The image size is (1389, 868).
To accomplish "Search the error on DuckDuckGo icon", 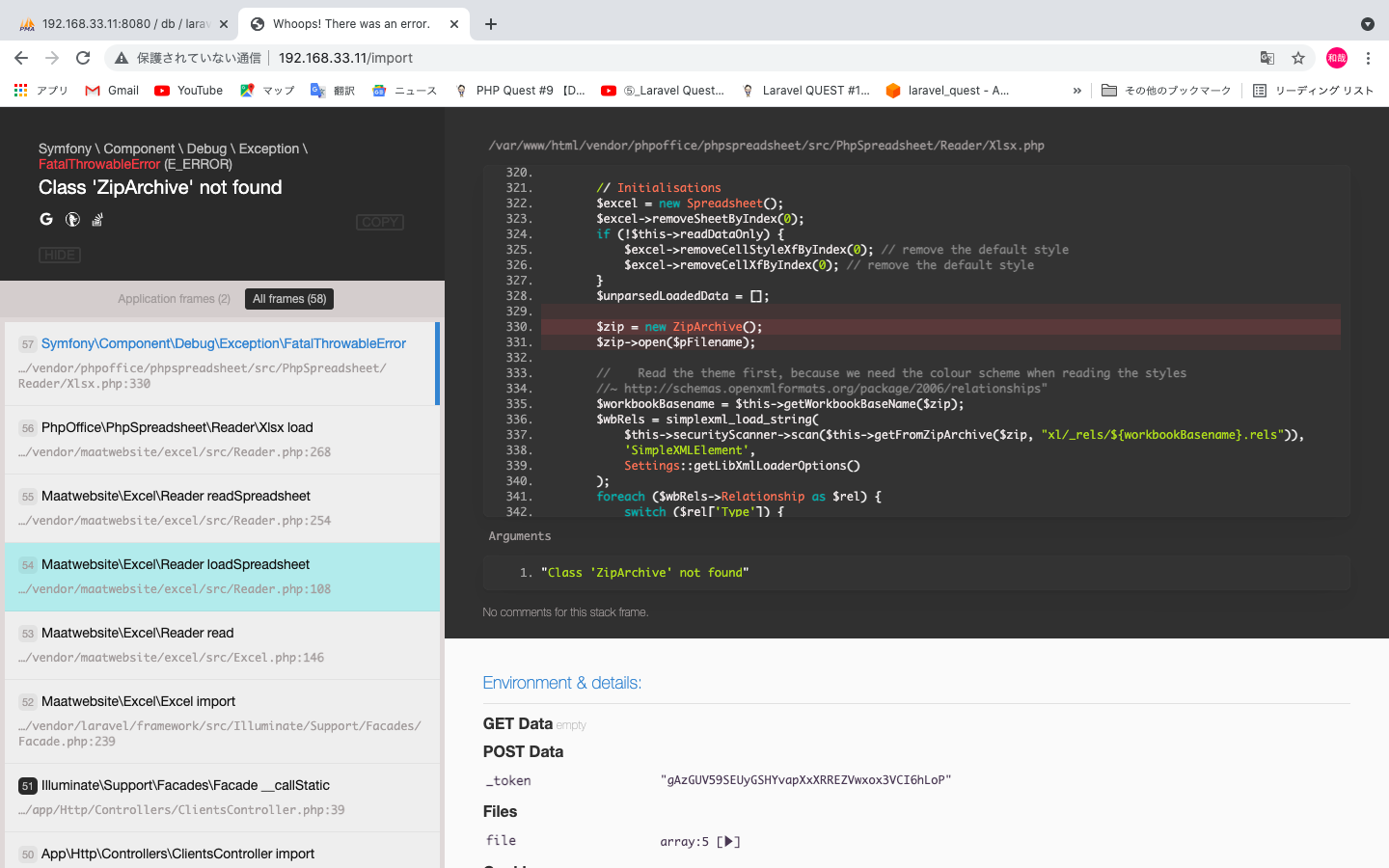I will 72,220.
